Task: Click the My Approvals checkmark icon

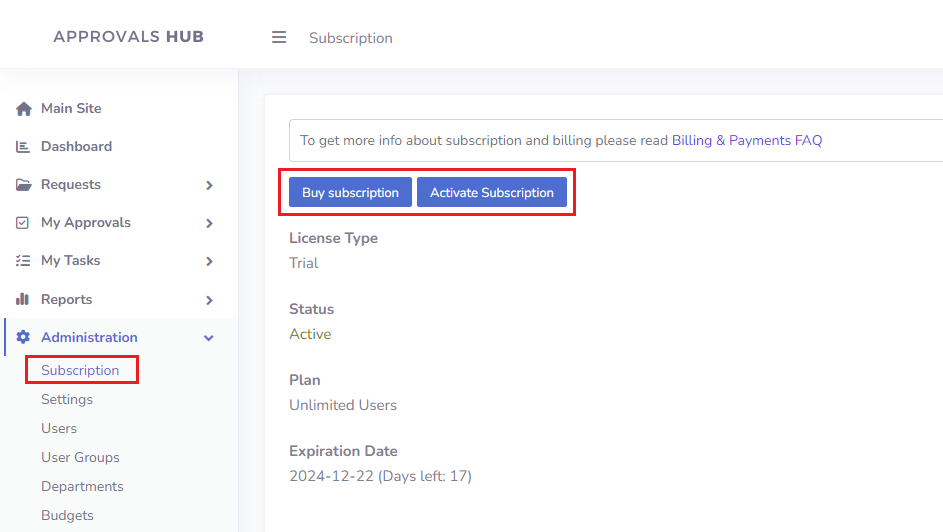Action: (22, 222)
